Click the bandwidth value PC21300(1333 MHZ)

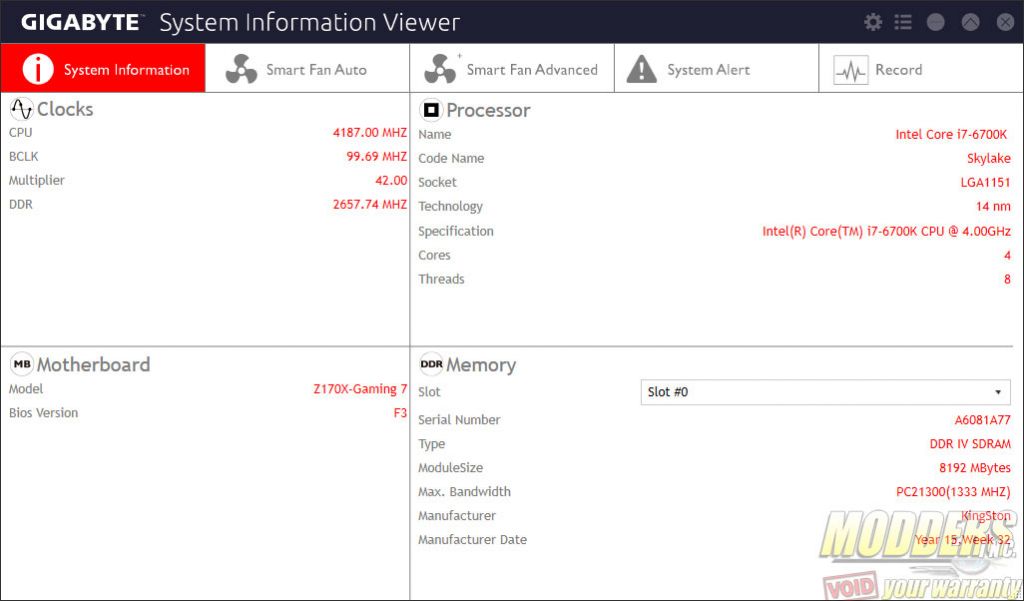[953, 492]
